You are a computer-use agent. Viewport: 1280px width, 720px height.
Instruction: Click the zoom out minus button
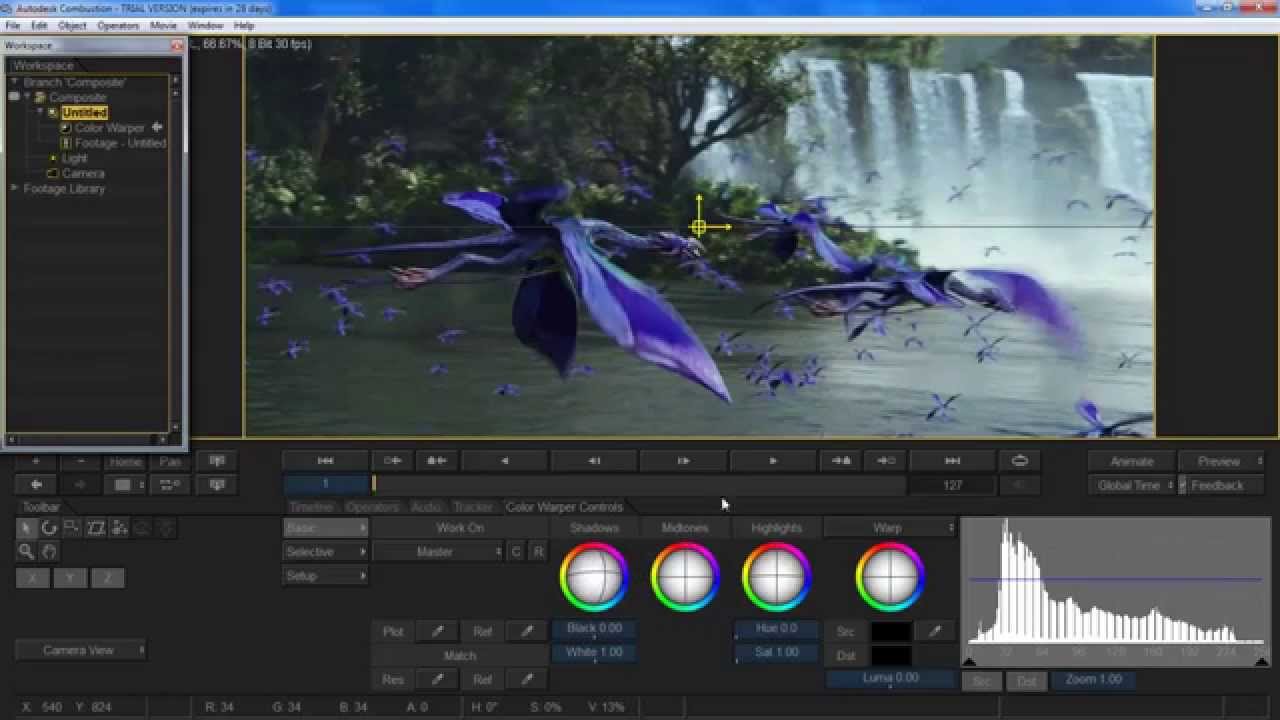[80, 461]
